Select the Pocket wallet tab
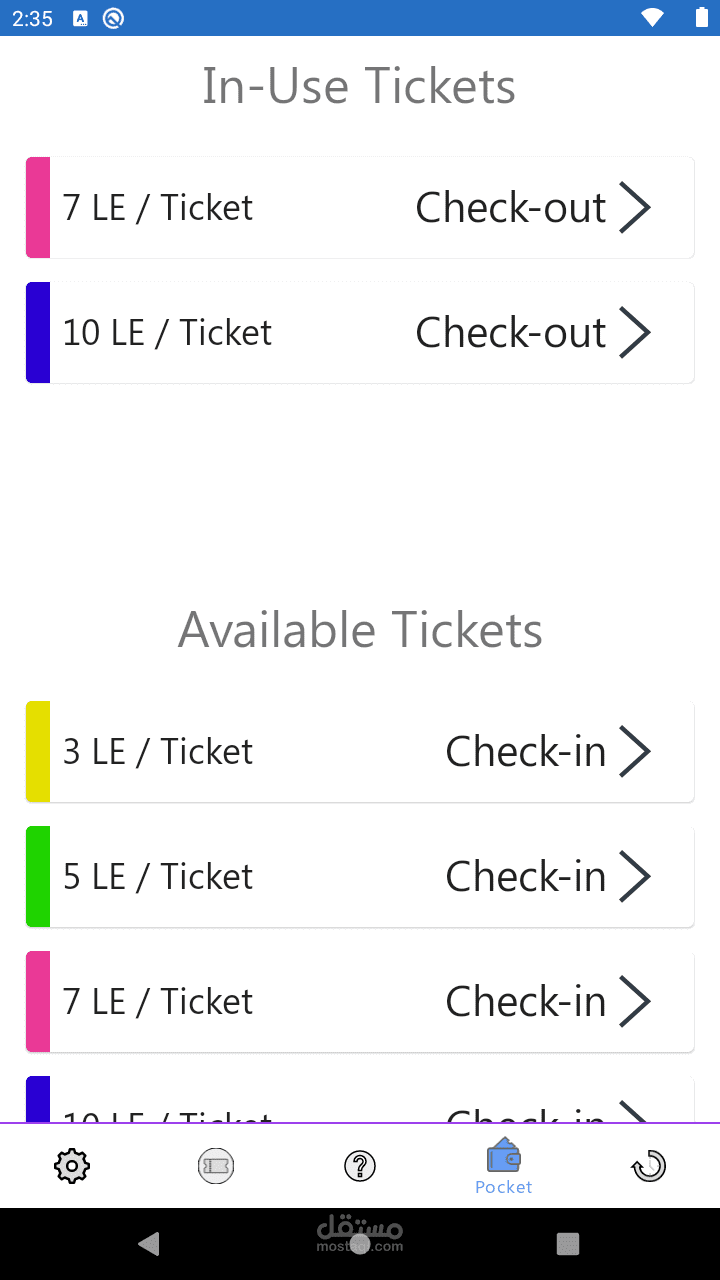Viewport: 720px width, 1280px height. [504, 1166]
